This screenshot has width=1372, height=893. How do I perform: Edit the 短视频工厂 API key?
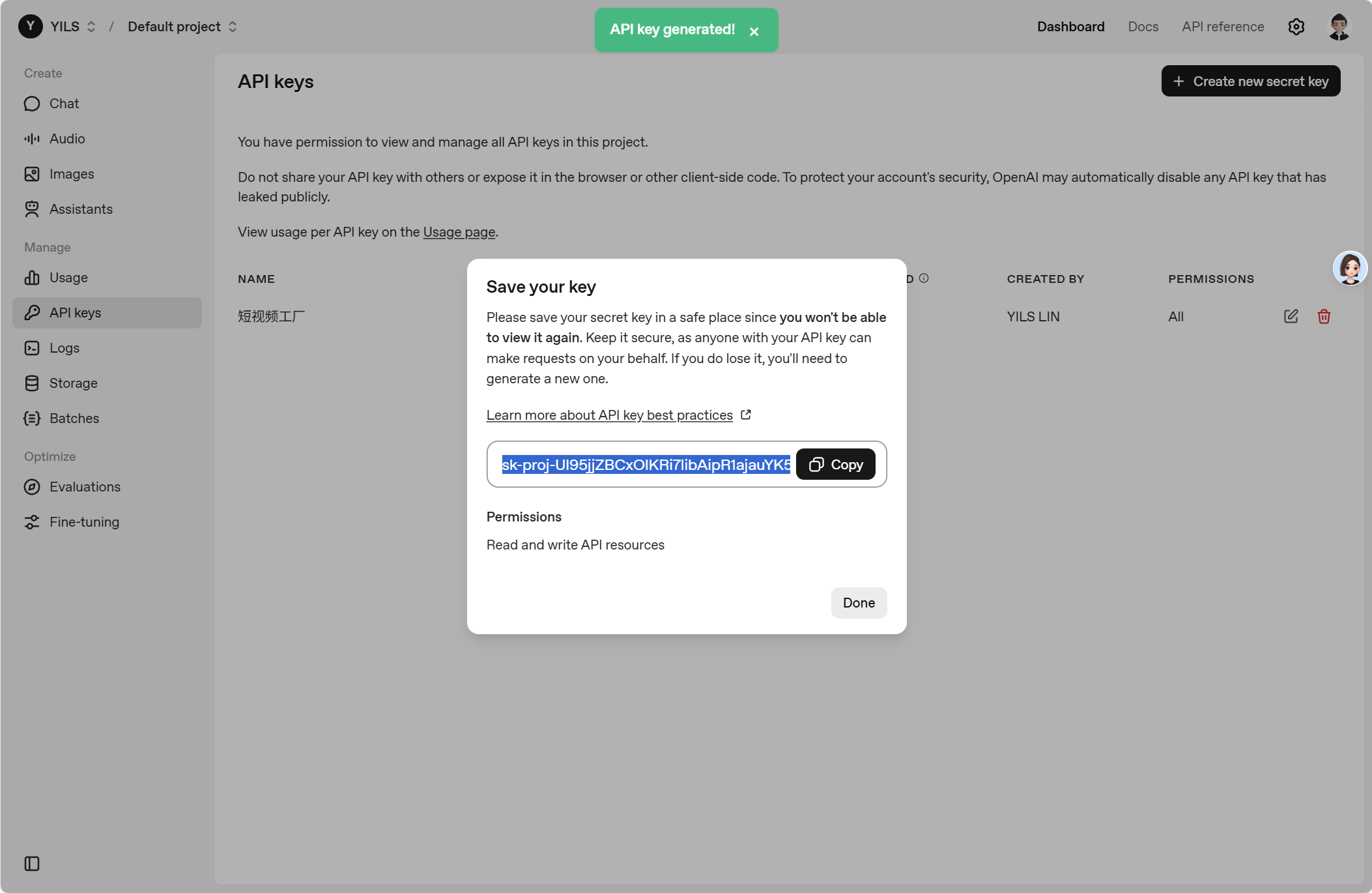pos(1291,316)
